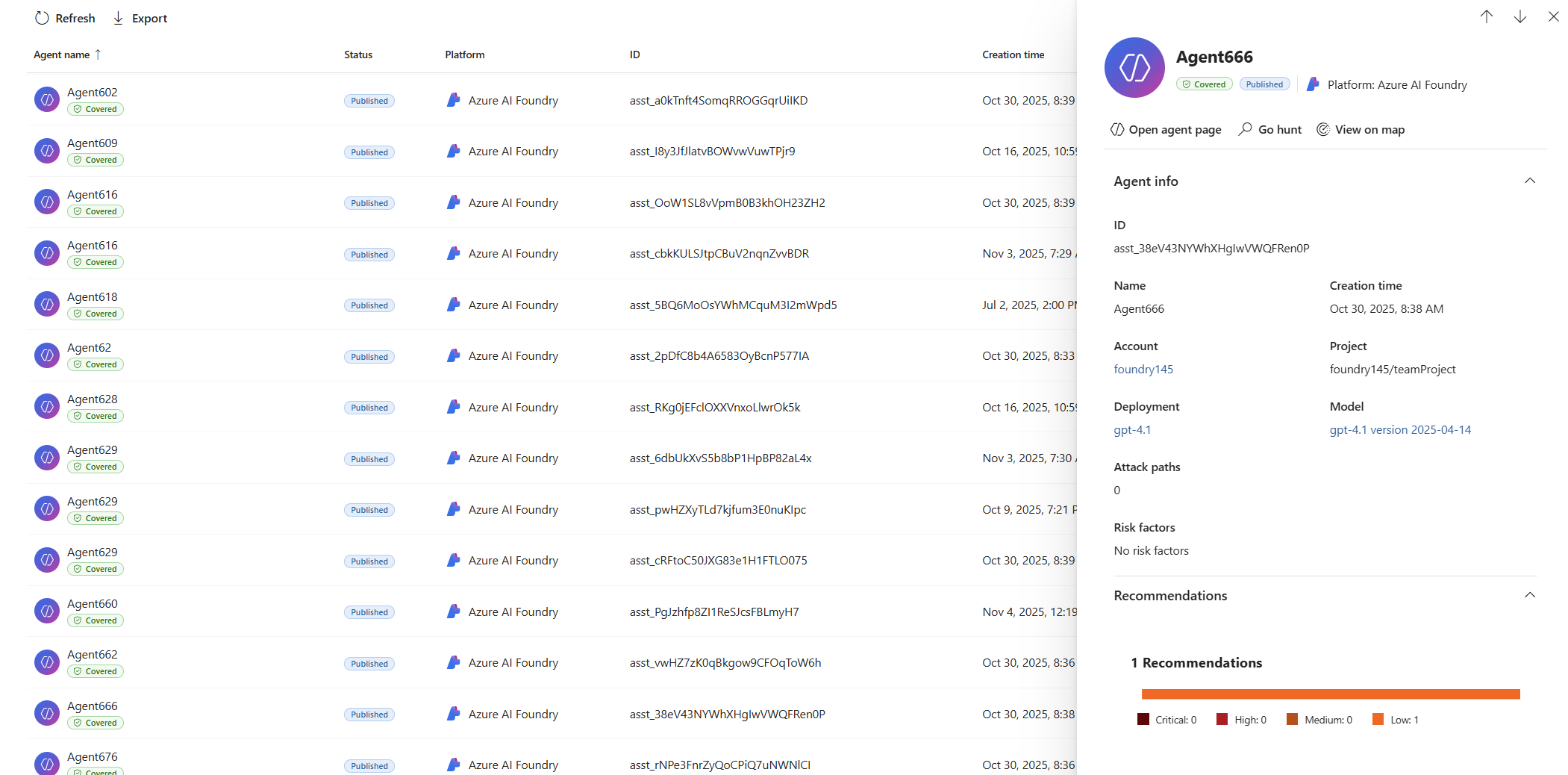Click the View on map label
Image resolution: width=1568 pixels, height=775 pixels.
click(x=1369, y=129)
